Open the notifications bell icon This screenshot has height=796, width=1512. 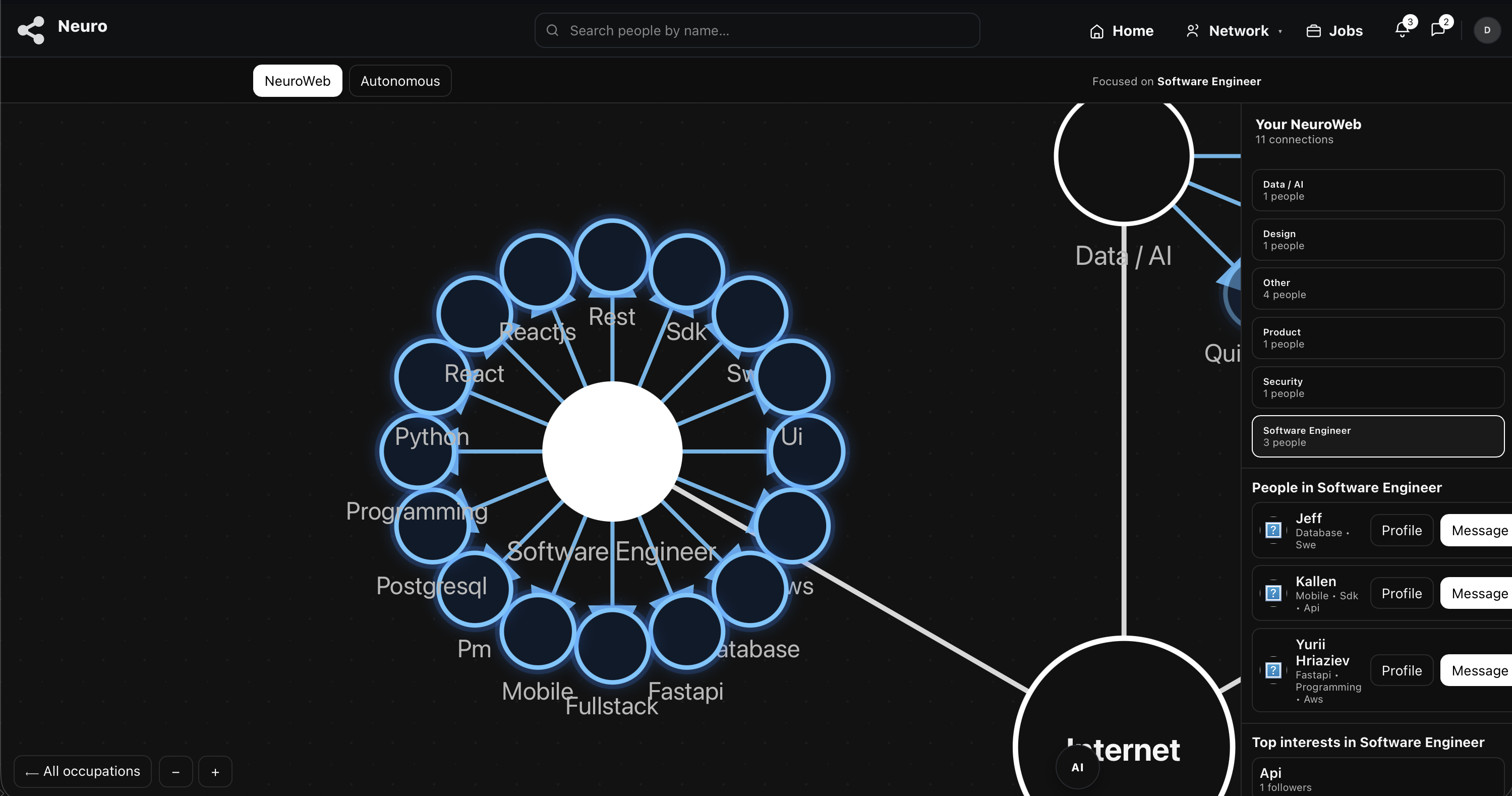[1402, 30]
